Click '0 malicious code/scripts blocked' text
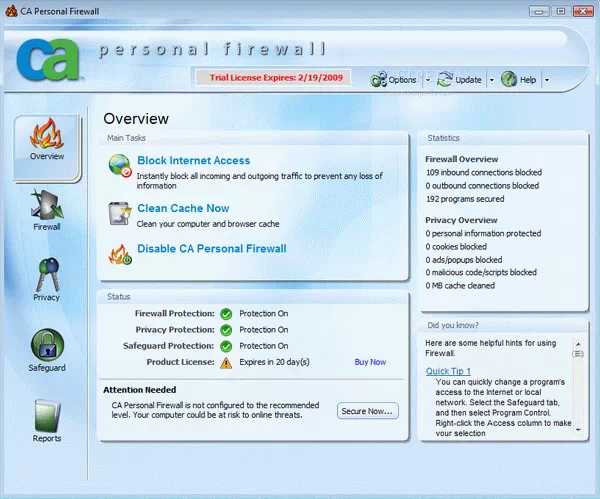Image resolution: width=600 pixels, height=499 pixels. (481, 272)
